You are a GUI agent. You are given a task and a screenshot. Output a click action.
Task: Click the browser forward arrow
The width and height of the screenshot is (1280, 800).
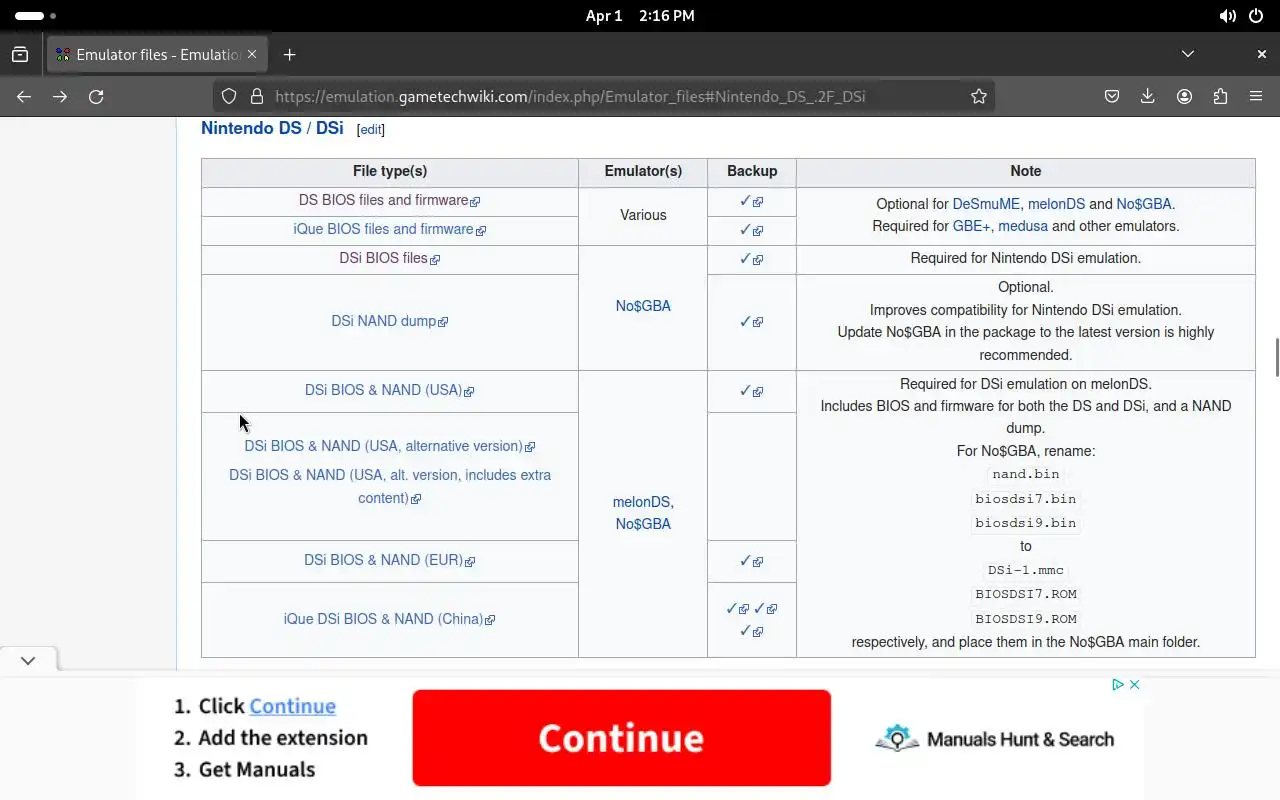click(x=60, y=96)
